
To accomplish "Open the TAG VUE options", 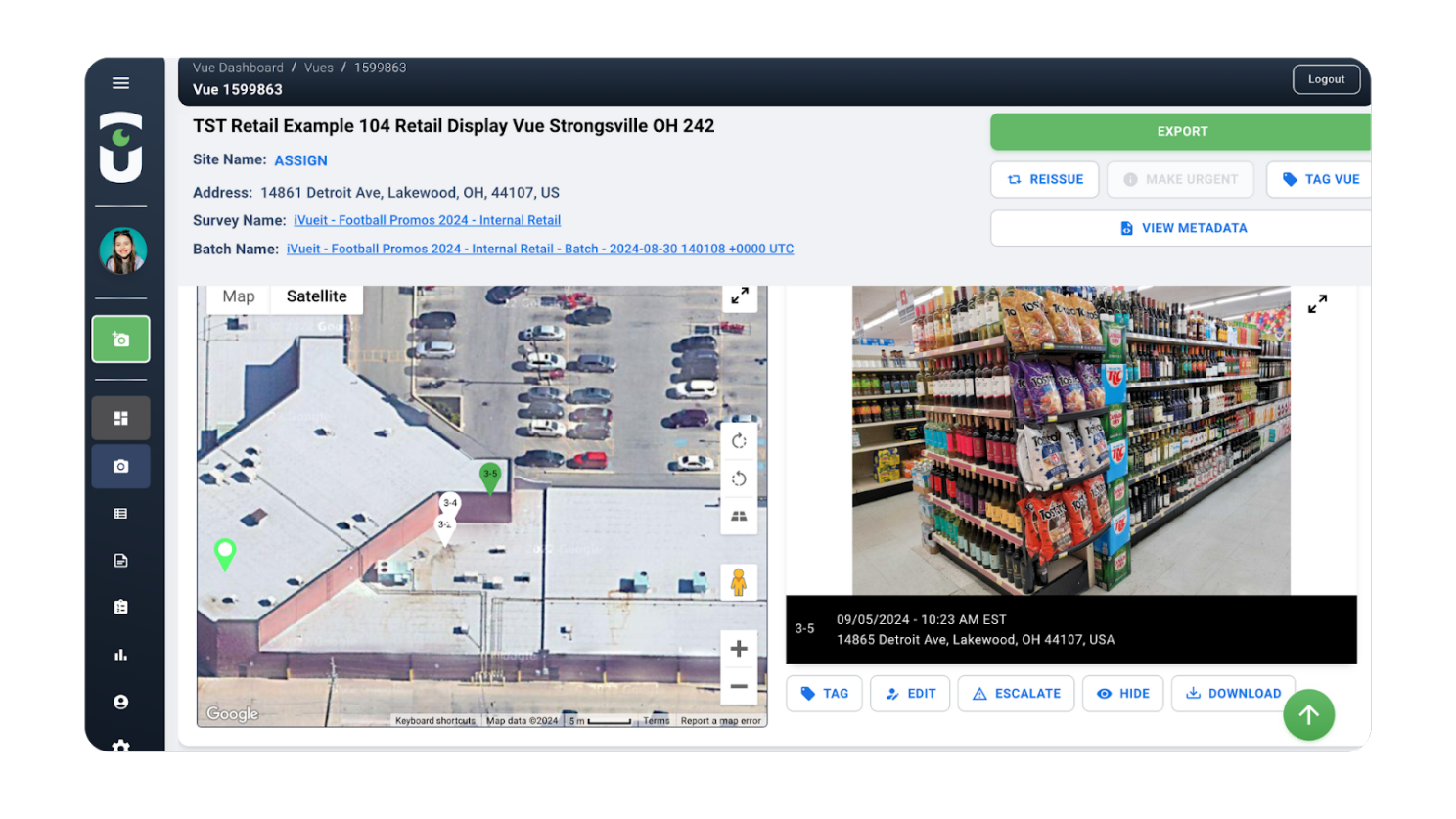I will click(1320, 180).
